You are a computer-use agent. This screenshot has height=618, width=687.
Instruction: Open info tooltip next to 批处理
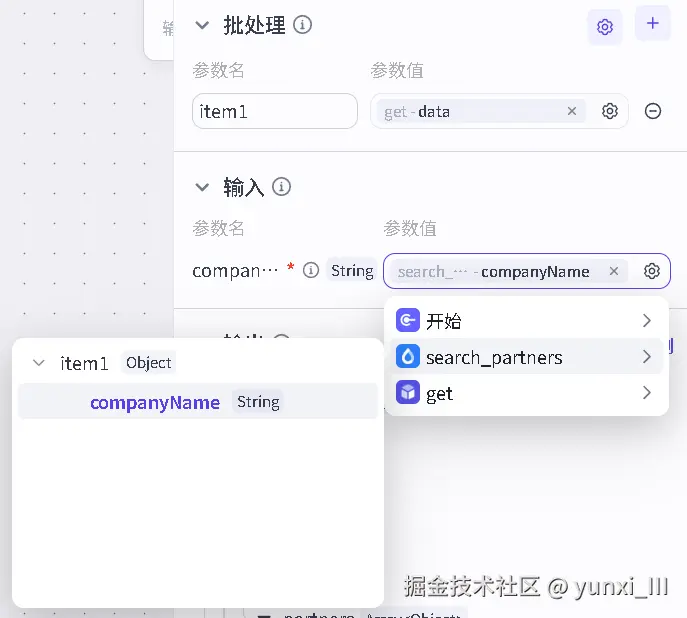[x=302, y=25]
